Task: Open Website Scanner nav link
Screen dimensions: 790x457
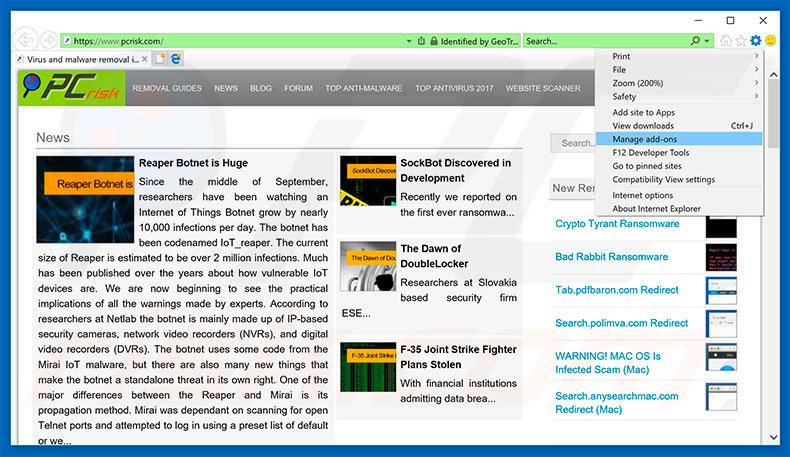Action: (543, 88)
